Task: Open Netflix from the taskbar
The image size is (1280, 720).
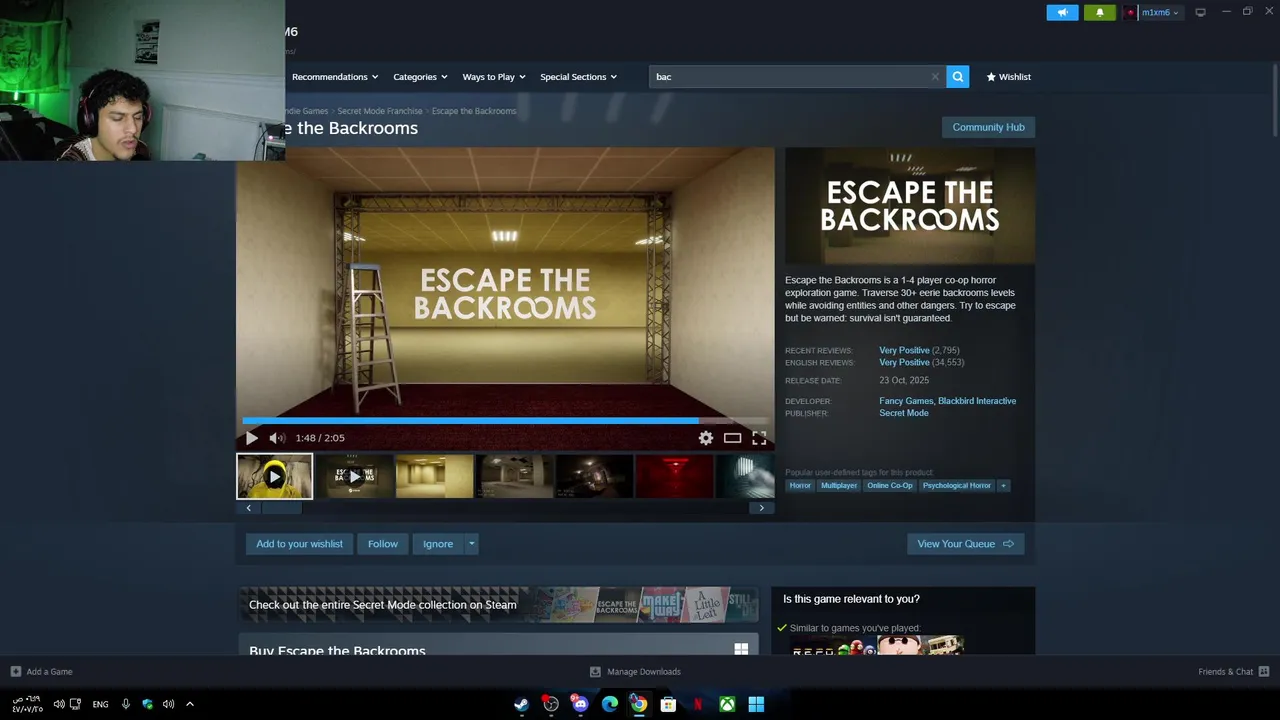Action: 697,704
